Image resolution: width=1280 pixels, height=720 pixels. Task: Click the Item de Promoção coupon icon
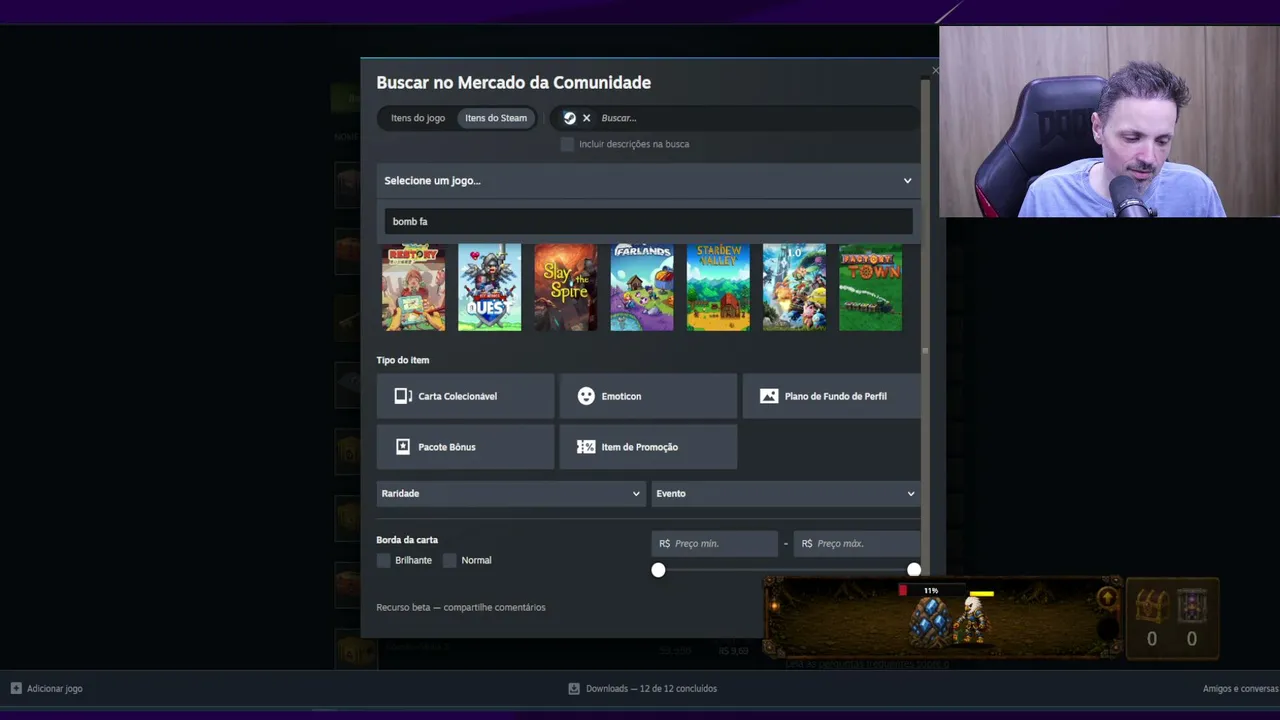(x=586, y=447)
